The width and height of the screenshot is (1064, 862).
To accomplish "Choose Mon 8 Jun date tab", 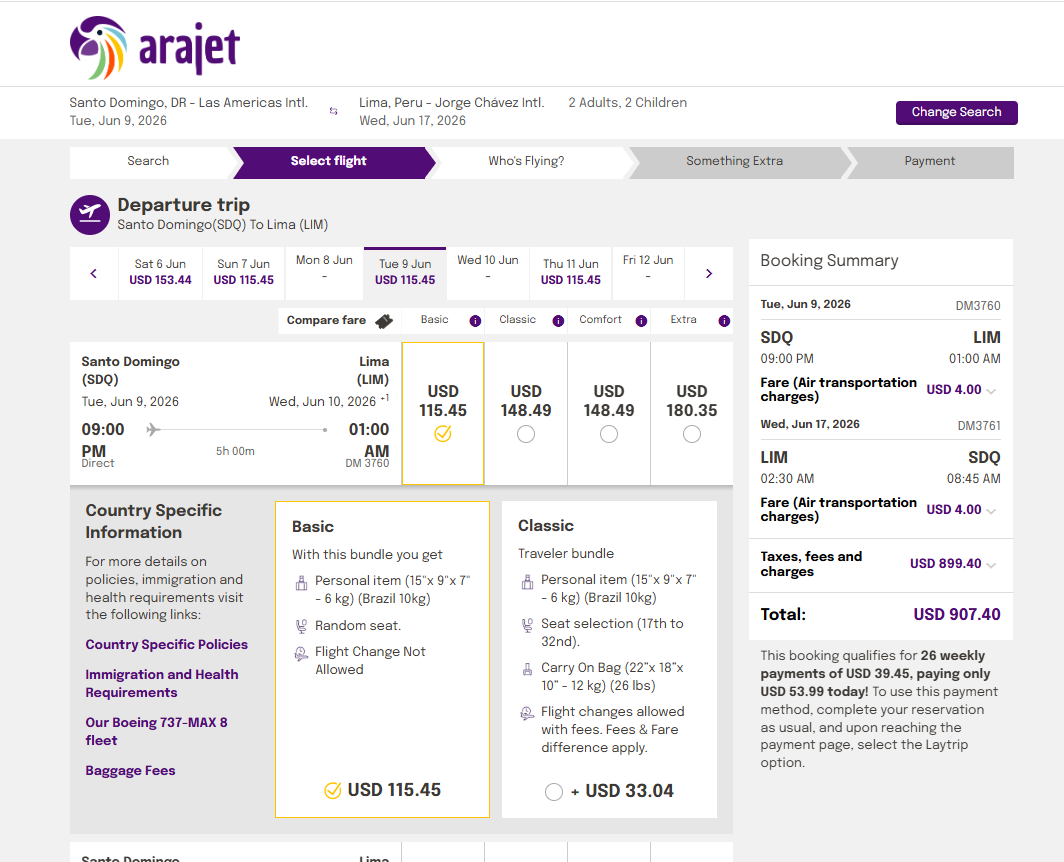I will [x=324, y=272].
